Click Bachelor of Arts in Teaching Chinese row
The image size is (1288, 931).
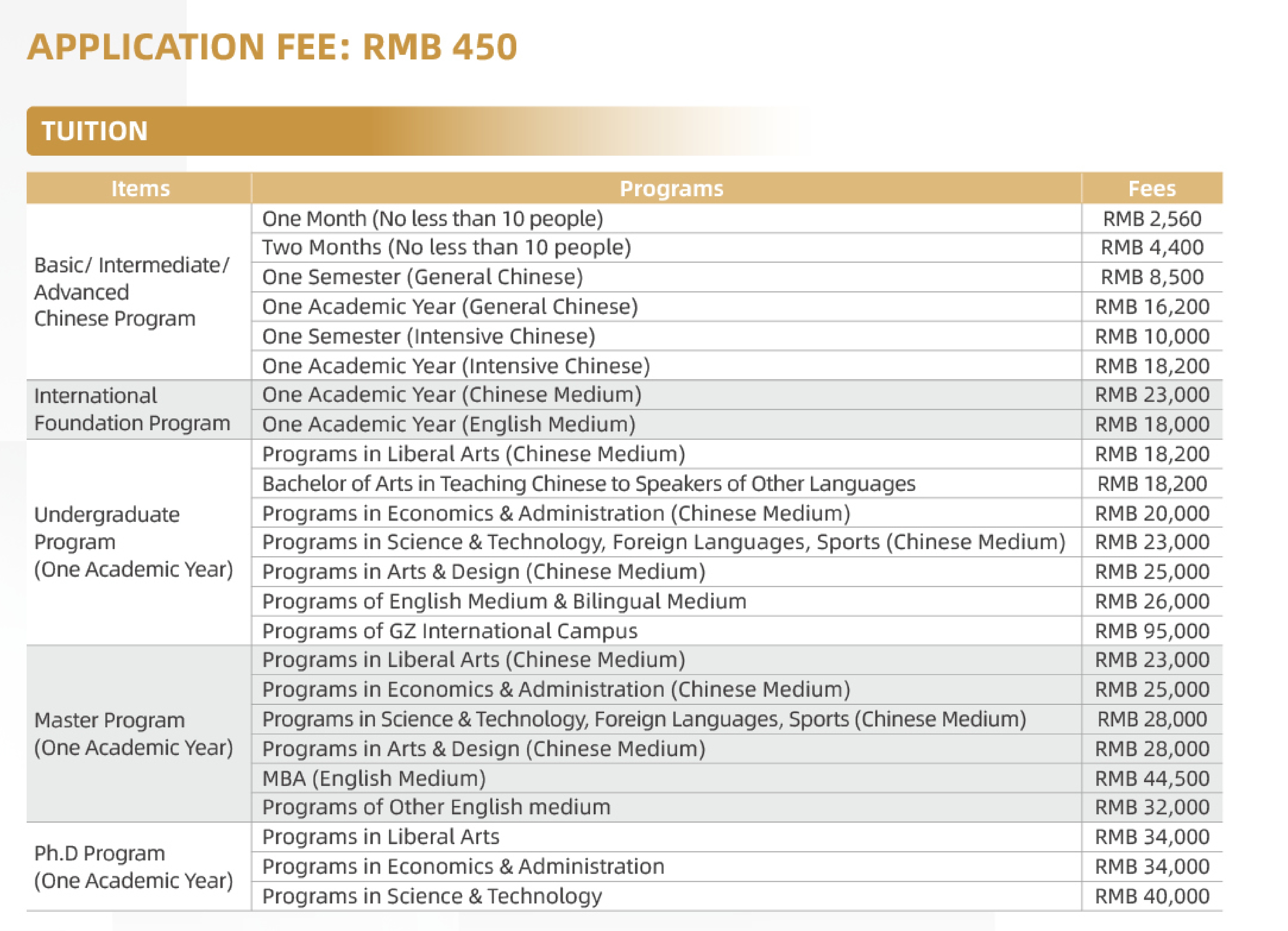pyautogui.click(x=588, y=484)
